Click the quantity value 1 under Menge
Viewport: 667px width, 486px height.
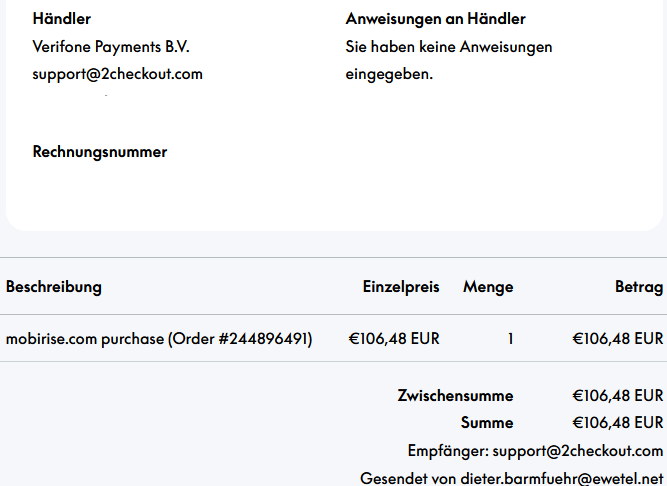point(510,339)
